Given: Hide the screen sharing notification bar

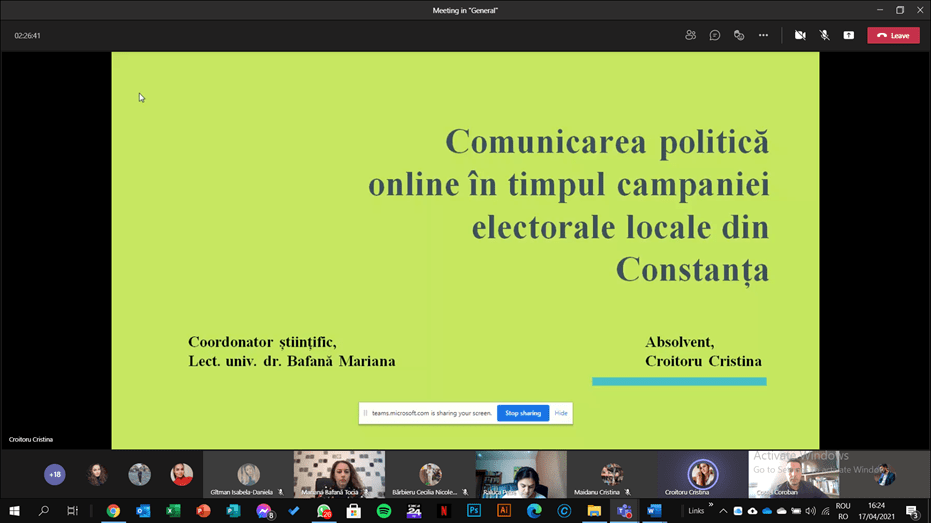Looking at the screenshot, I should (x=561, y=413).
